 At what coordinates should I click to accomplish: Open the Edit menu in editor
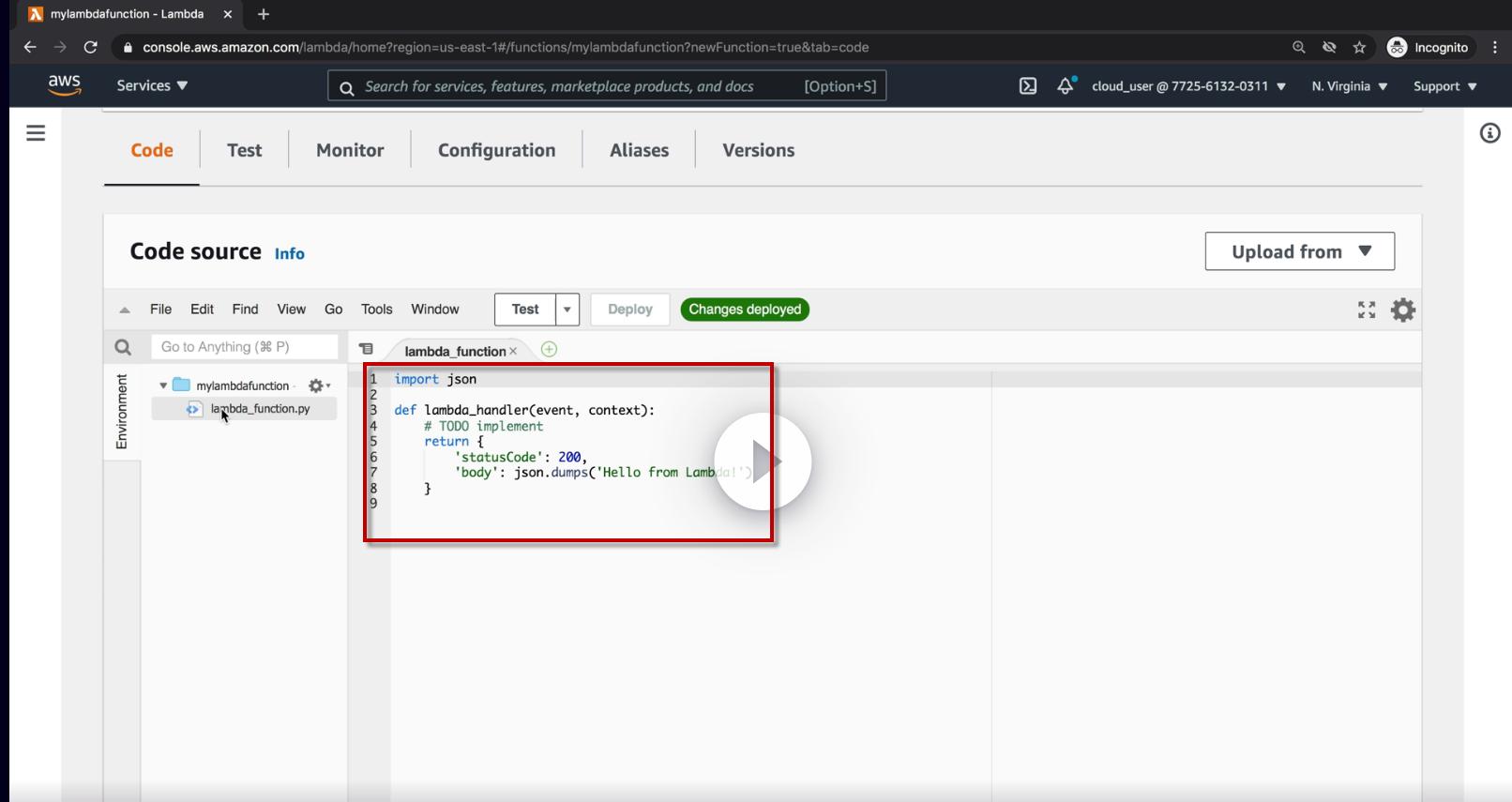(x=202, y=310)
